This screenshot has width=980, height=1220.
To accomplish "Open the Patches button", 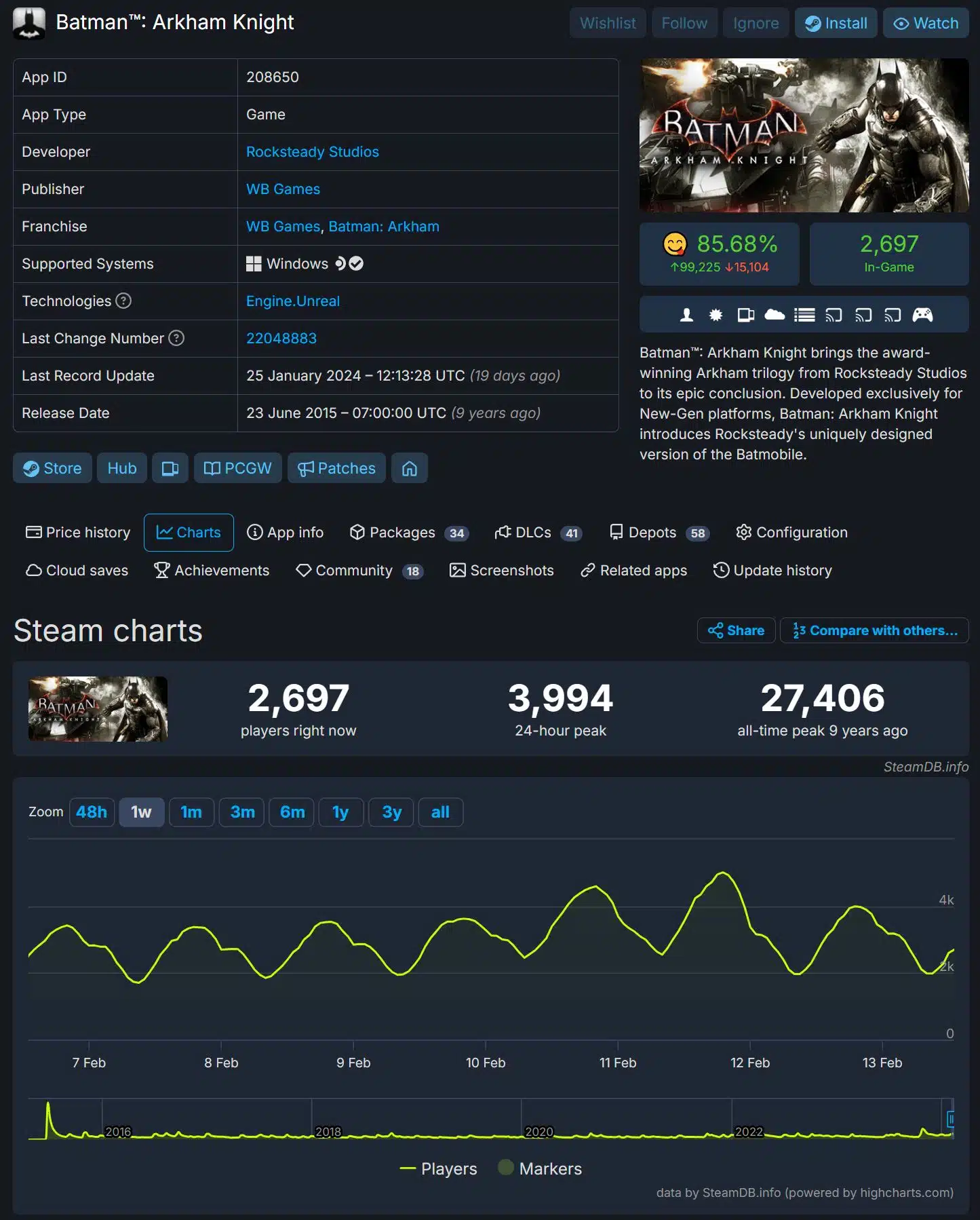I will pyautogui.click(x=337, y=468).
